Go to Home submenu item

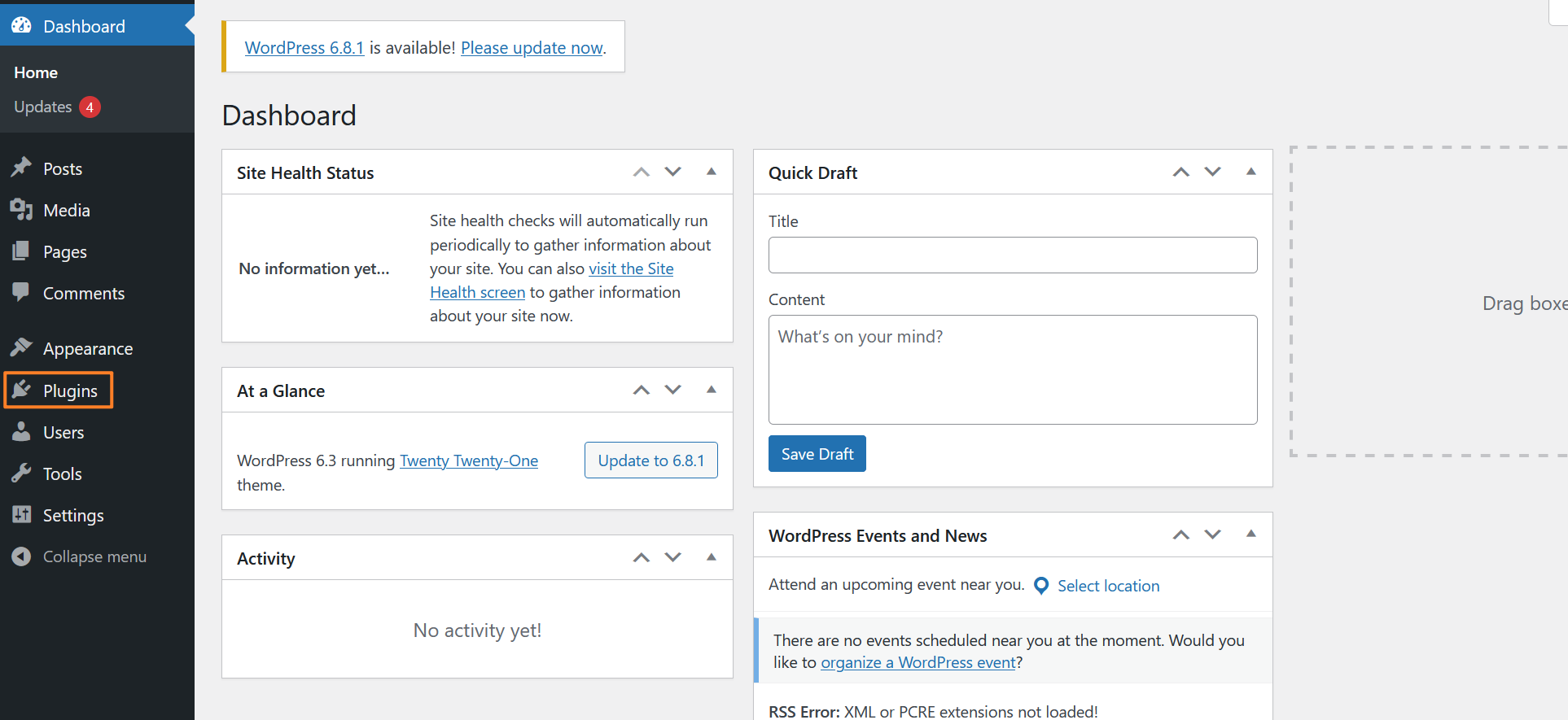coord(36,72)
